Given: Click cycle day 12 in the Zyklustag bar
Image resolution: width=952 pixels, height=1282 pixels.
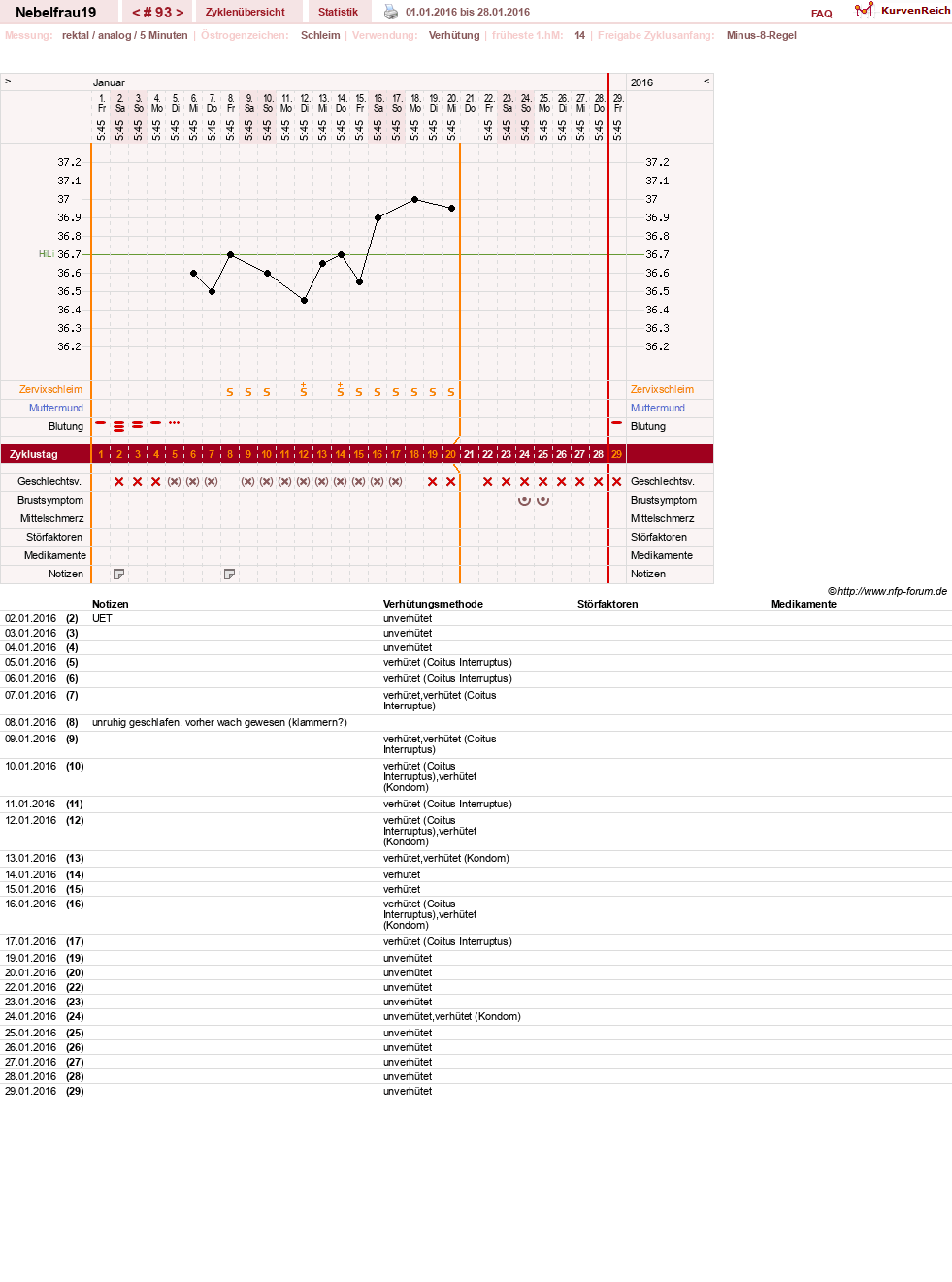Looking at the screenshot, I should click(304, 454).
